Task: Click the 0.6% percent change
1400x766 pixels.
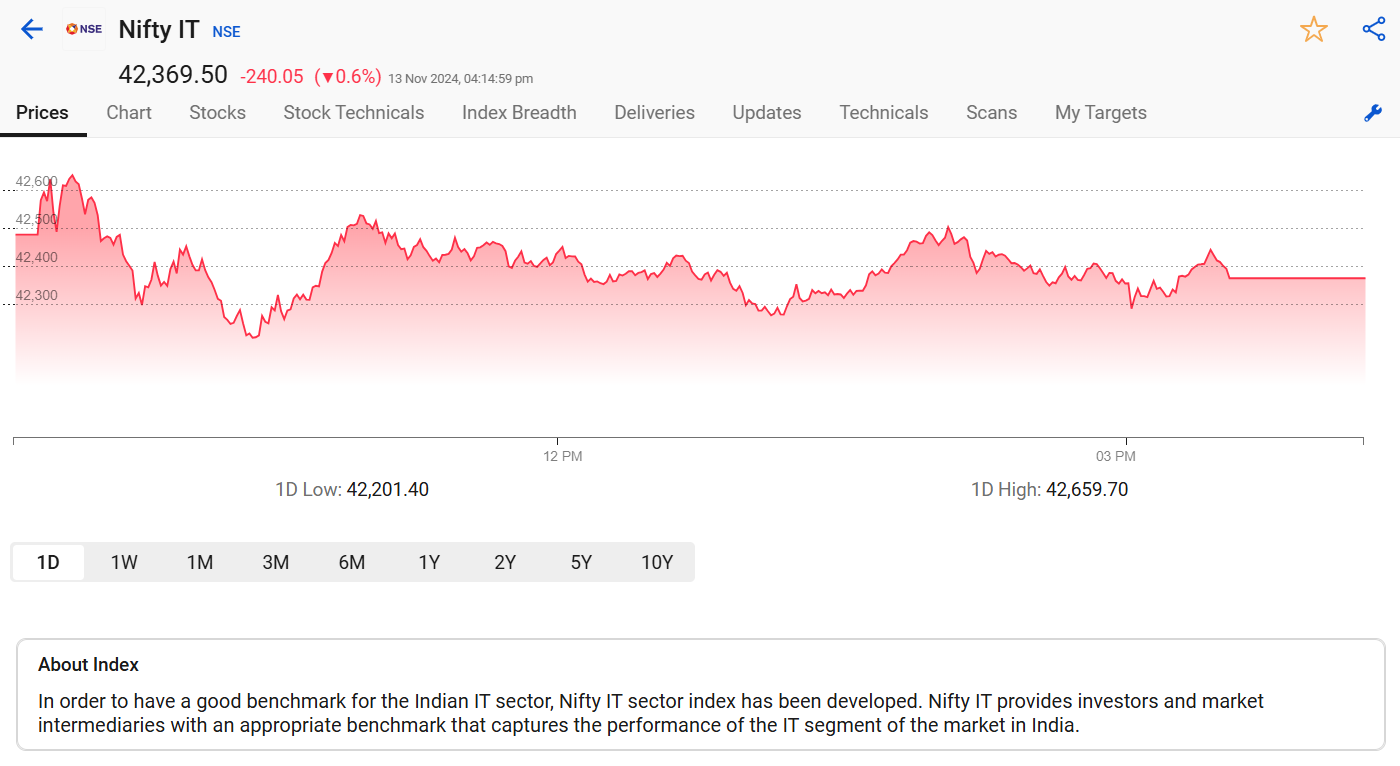Action: [348, 77]
